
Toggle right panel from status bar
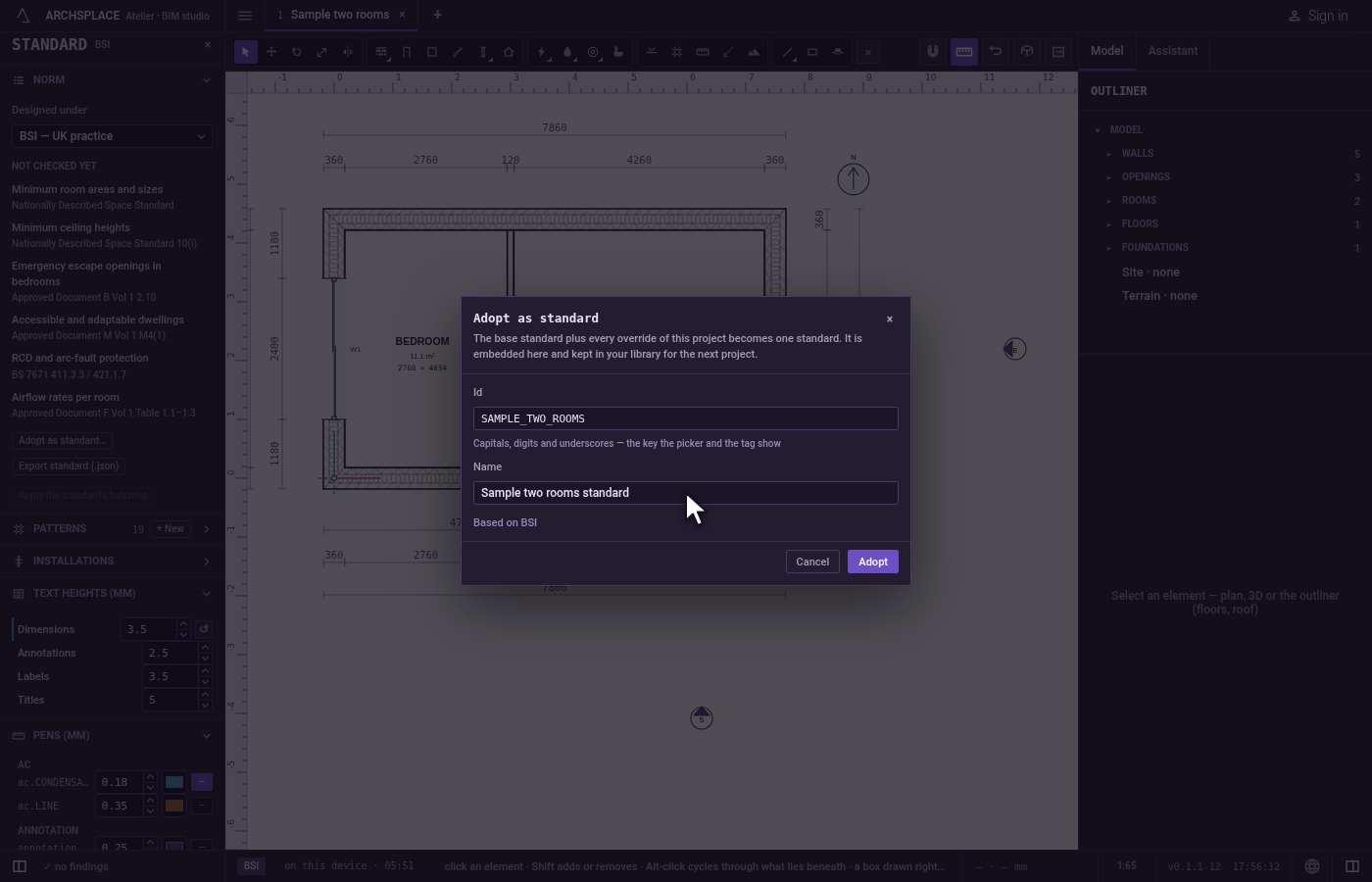click(1352, 866)
